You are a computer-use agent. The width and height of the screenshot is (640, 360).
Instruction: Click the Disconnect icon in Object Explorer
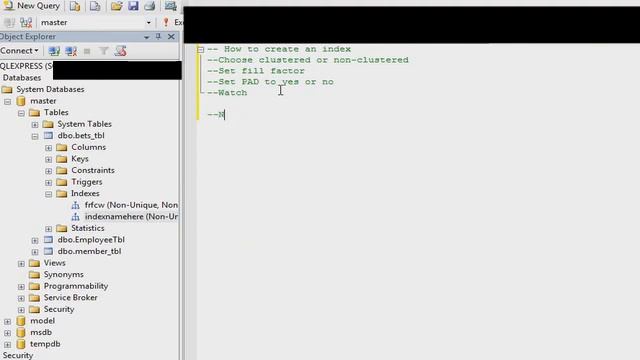coord(71,51)
